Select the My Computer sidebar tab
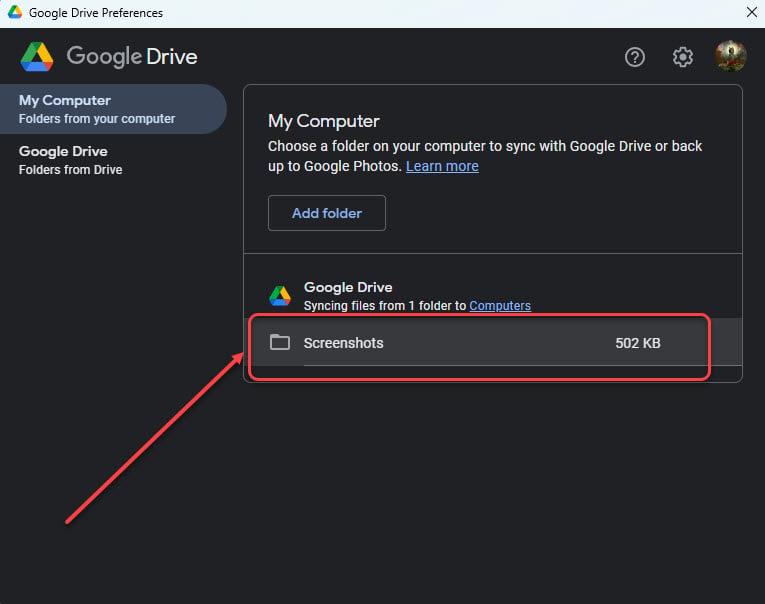Screen dimensions: 765x604 click(x=113, y=109)
